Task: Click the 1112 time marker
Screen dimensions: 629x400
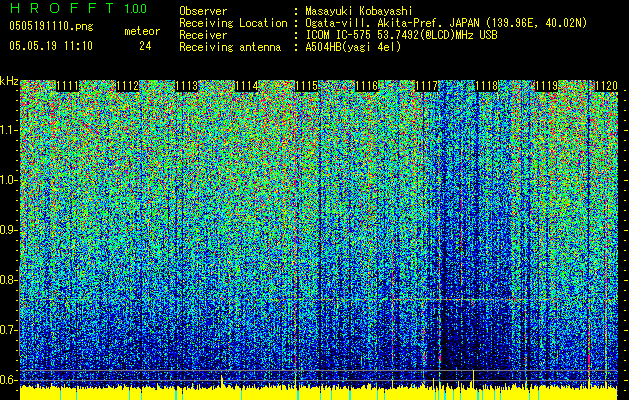Action: (128, 86)
